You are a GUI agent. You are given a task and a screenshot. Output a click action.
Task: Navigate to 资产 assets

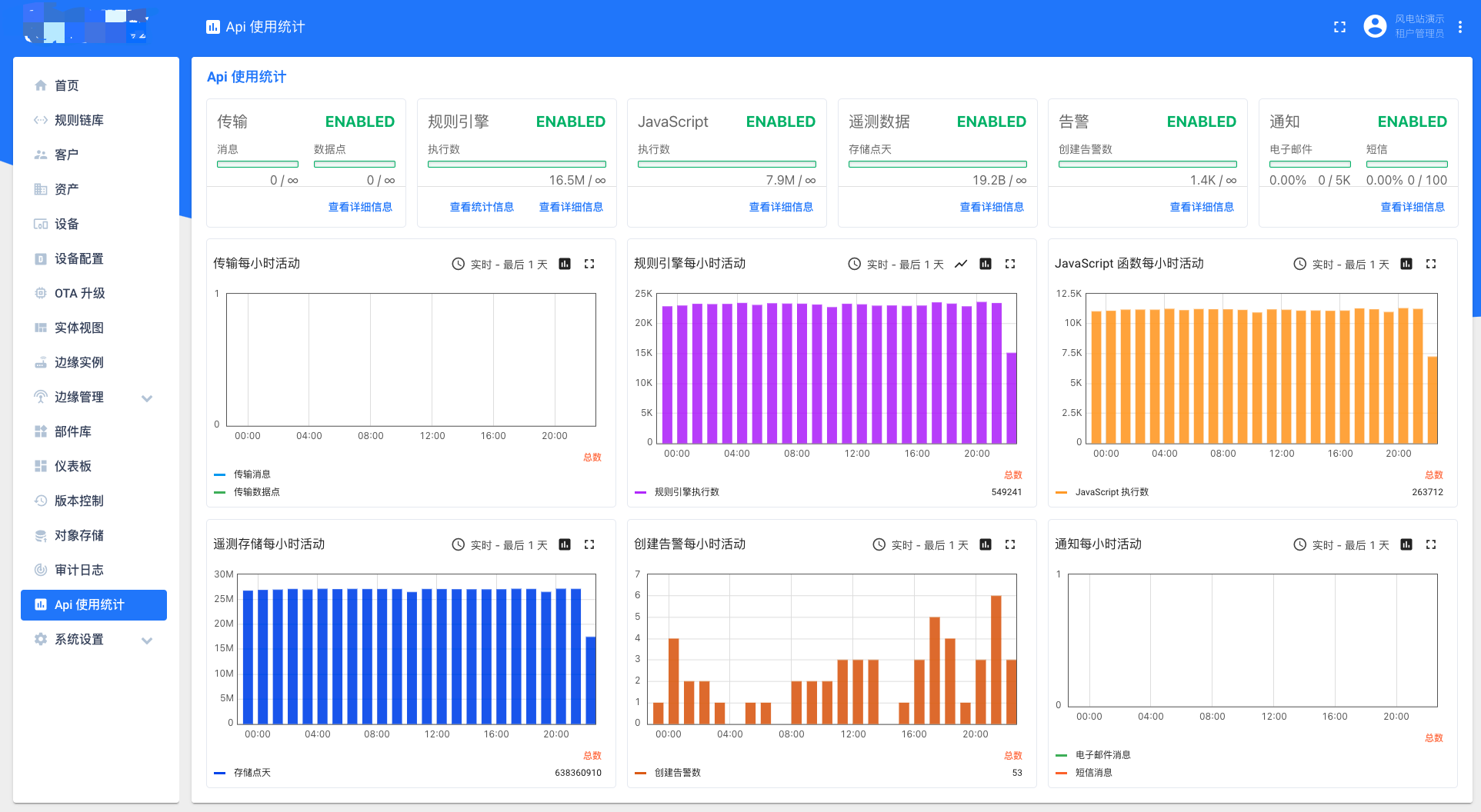[94, 189]
